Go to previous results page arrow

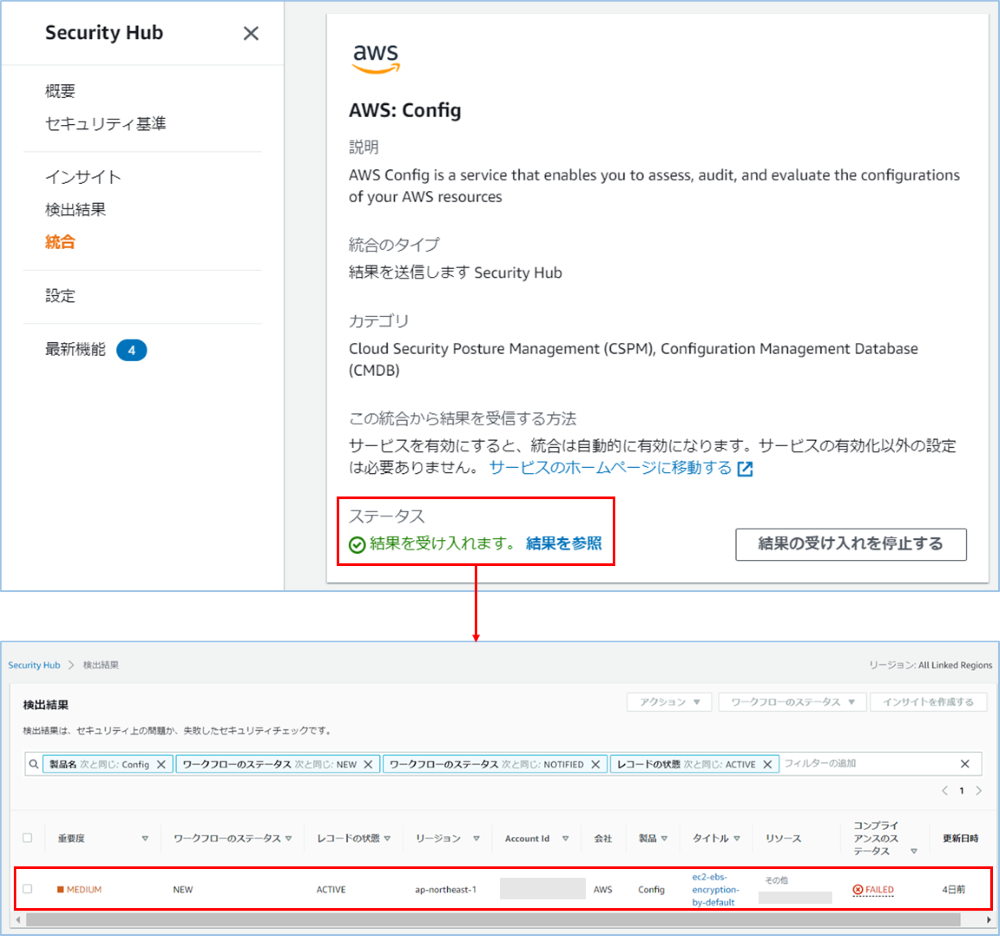coord(945,791)
